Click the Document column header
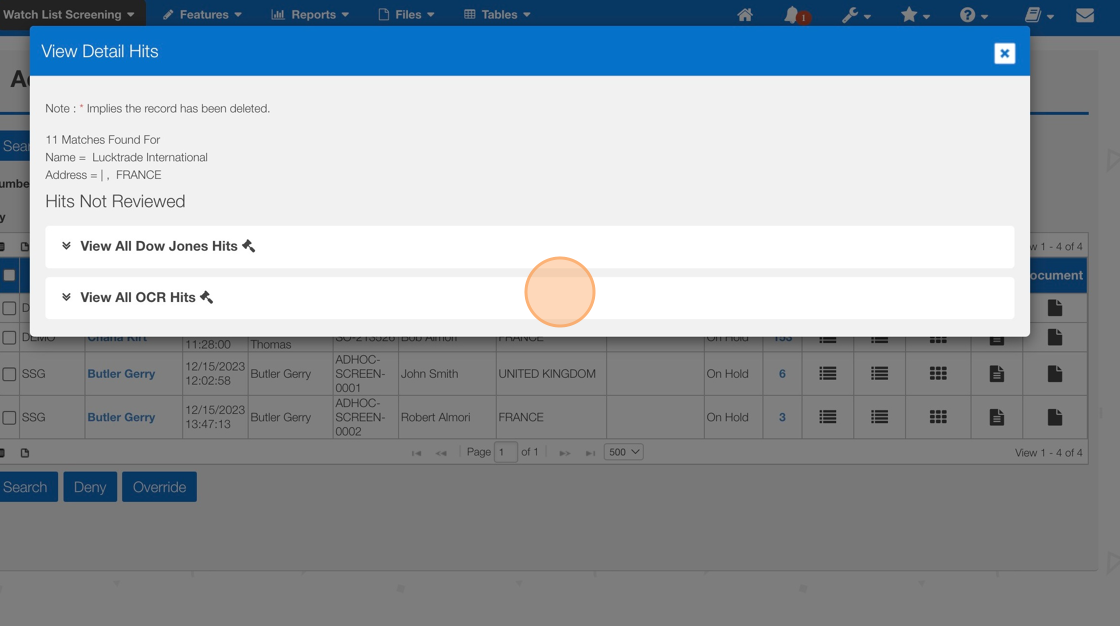 click(x=1056, y=275)
